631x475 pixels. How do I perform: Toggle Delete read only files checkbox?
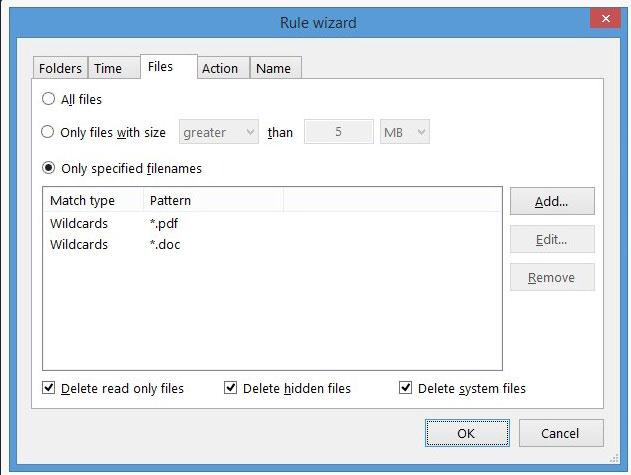pyautogui.click(x=49, y=388)
